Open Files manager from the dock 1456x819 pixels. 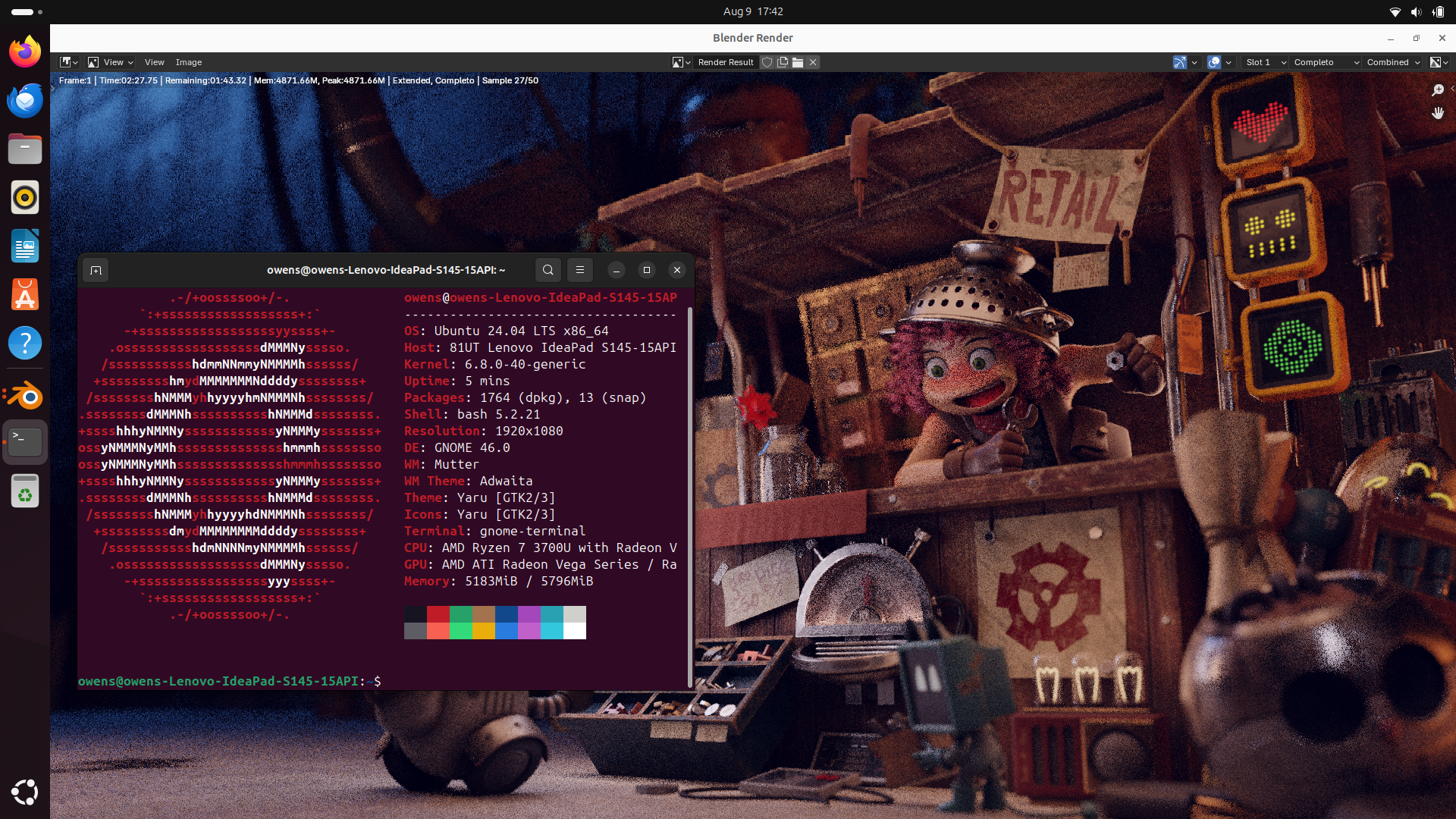25,149
